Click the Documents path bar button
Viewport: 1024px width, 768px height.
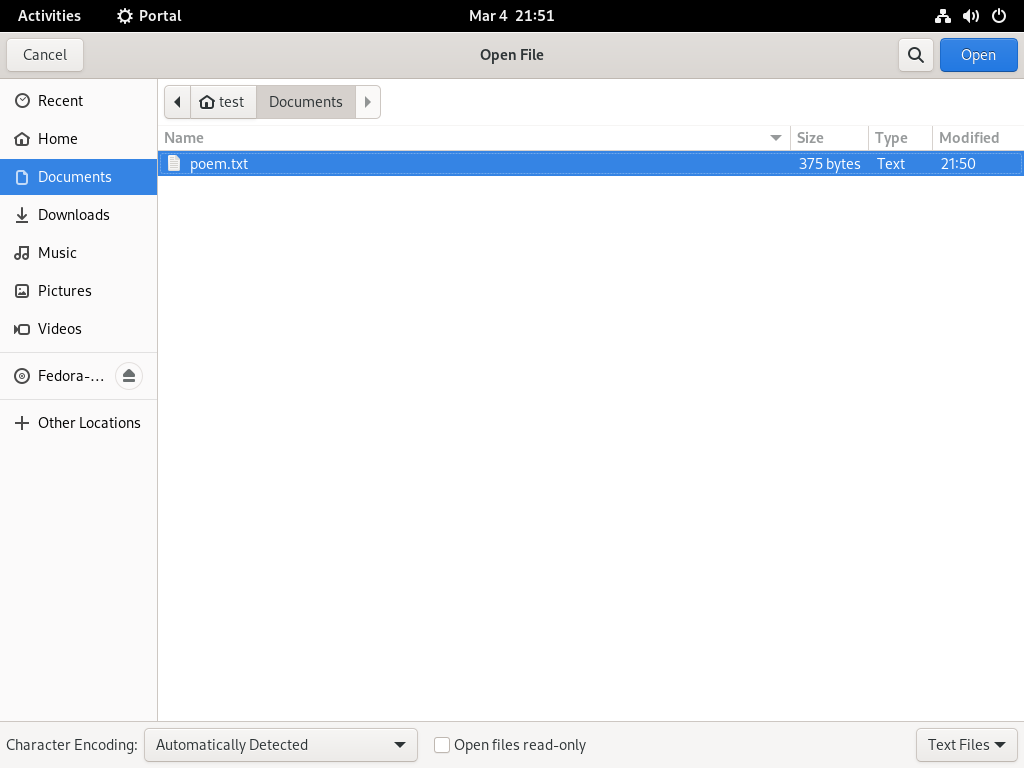(306, 102)
